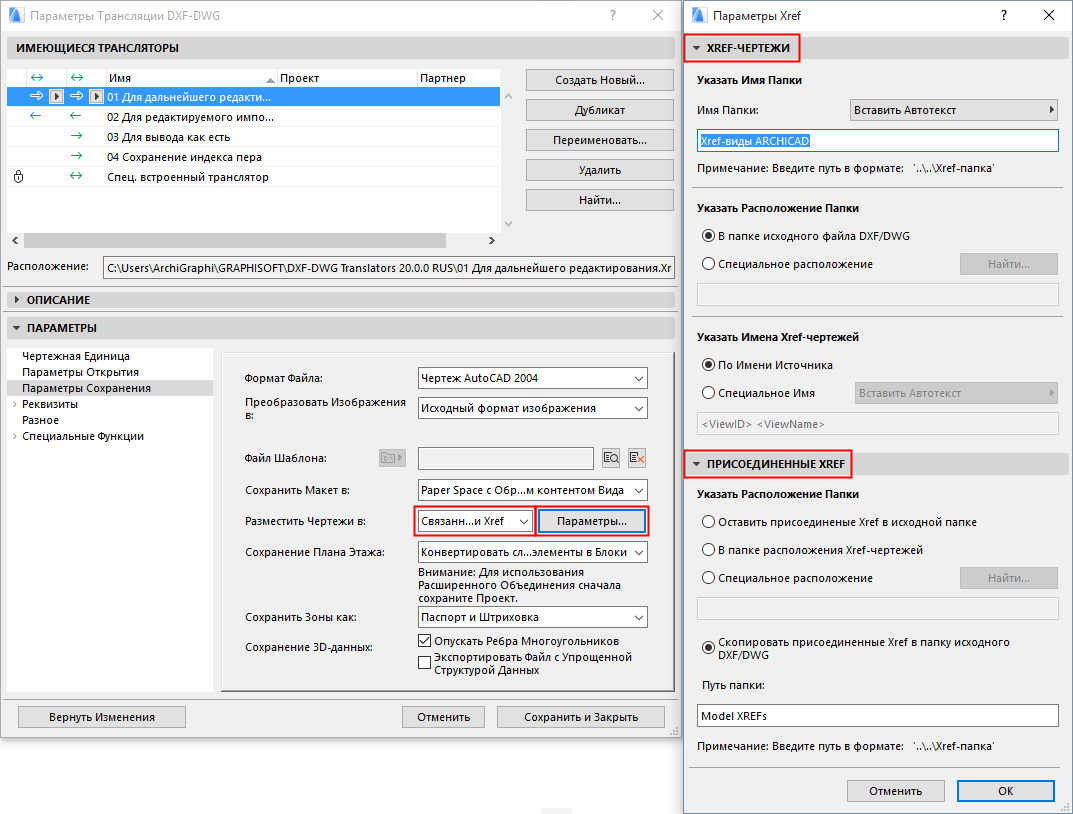The height and width of the screenshot is (814, 1073).
Task: Expand the Специальные Функции tree item
Action: pyautogui.click(x=14, y=436)
